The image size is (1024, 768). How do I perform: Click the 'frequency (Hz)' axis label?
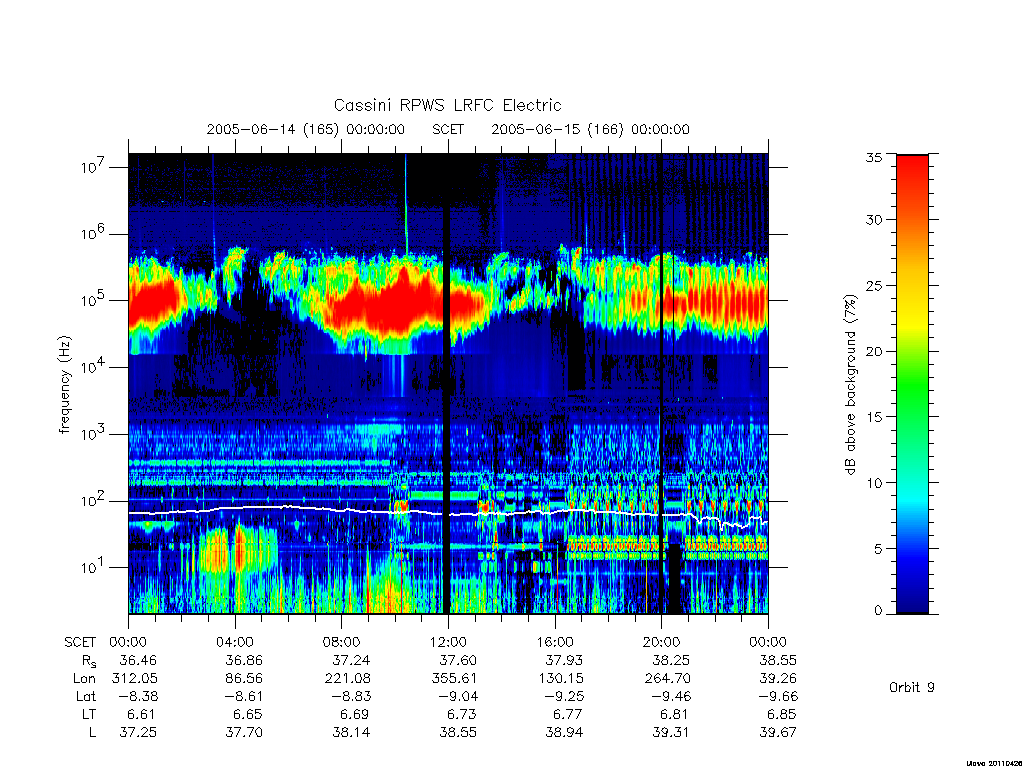click(65, 385)
